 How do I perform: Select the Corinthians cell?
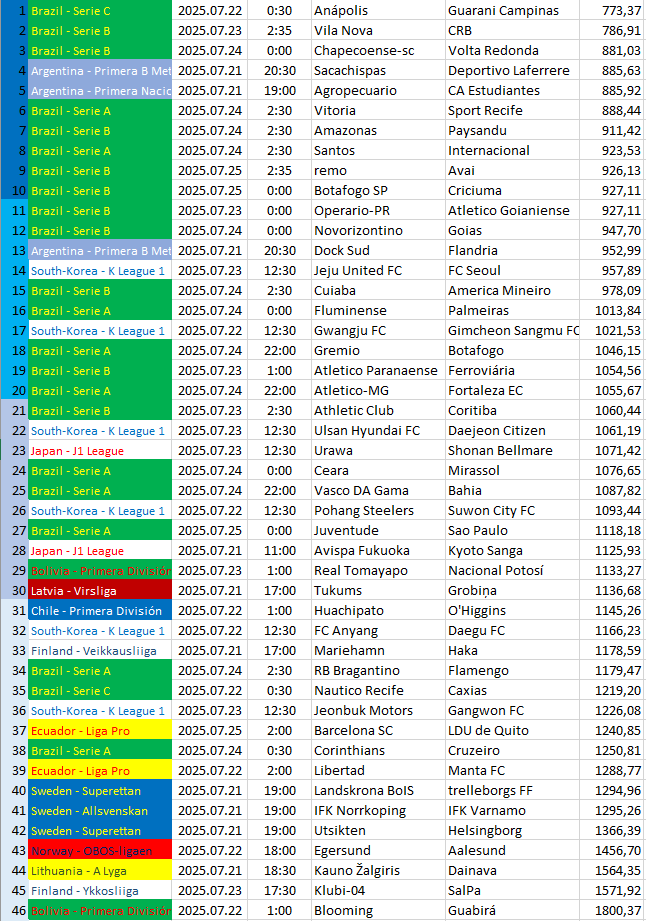378,750
